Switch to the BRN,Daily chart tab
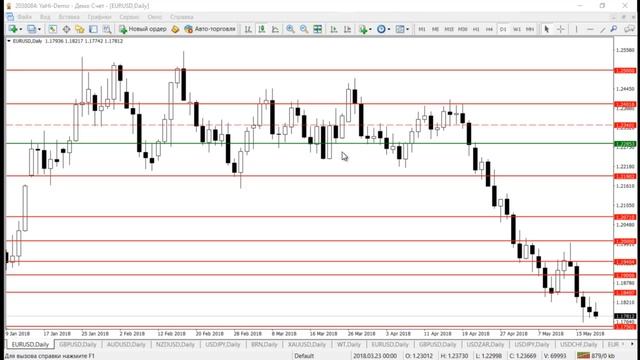 click(x=264, y=344)
